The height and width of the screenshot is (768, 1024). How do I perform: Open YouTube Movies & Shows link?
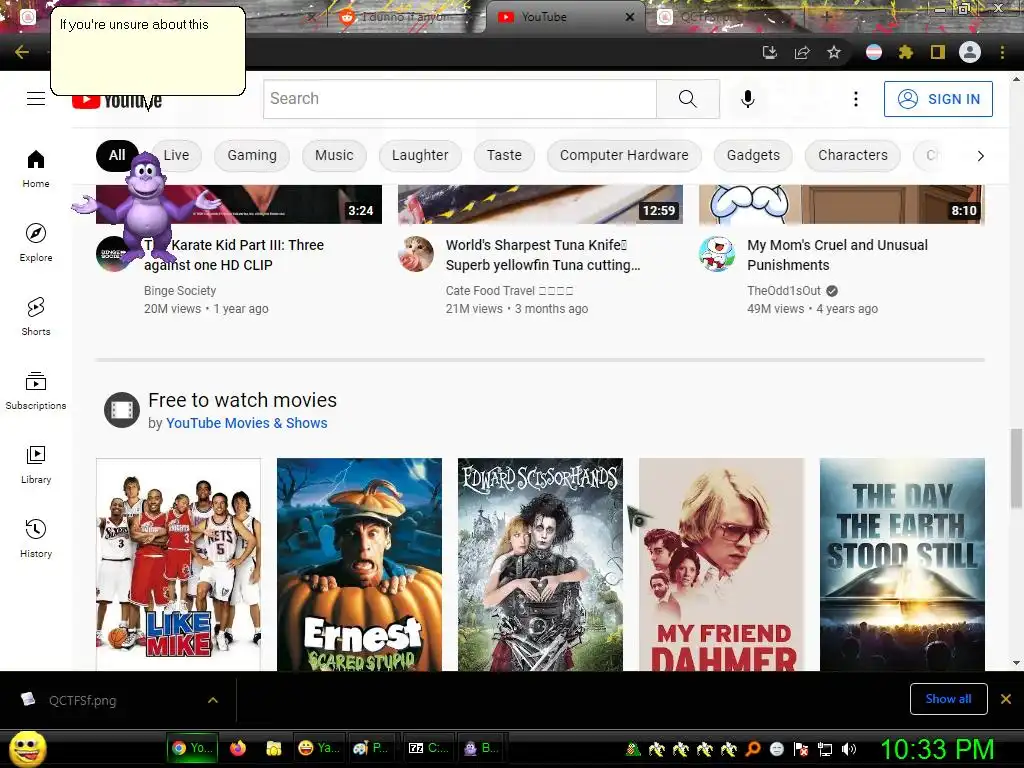pos(246,423)
